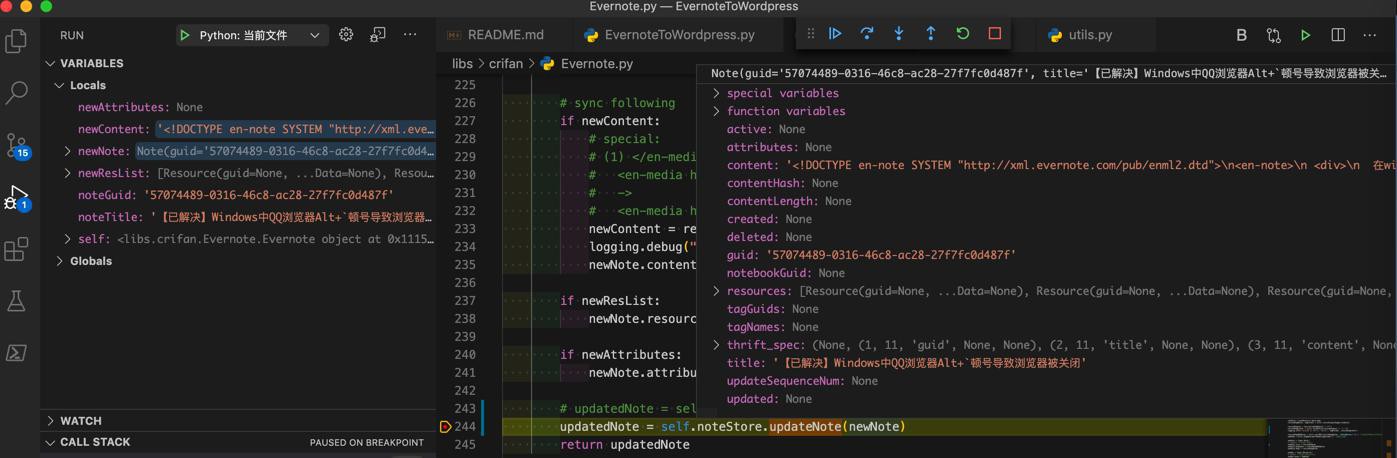Select the noteTitle variable row
This screenshot has height=458, width=1397.
[238, 217]
